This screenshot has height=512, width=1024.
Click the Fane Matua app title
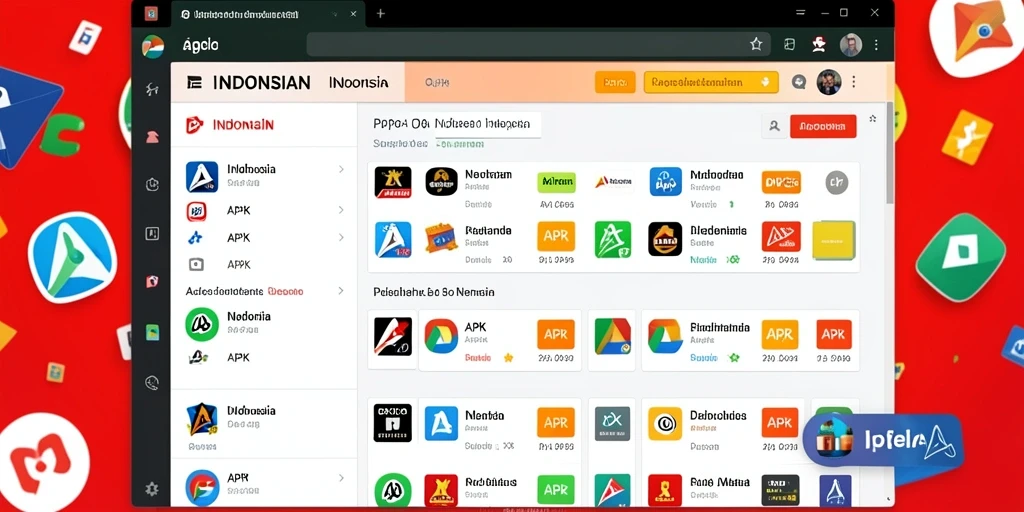click(720, 483)
